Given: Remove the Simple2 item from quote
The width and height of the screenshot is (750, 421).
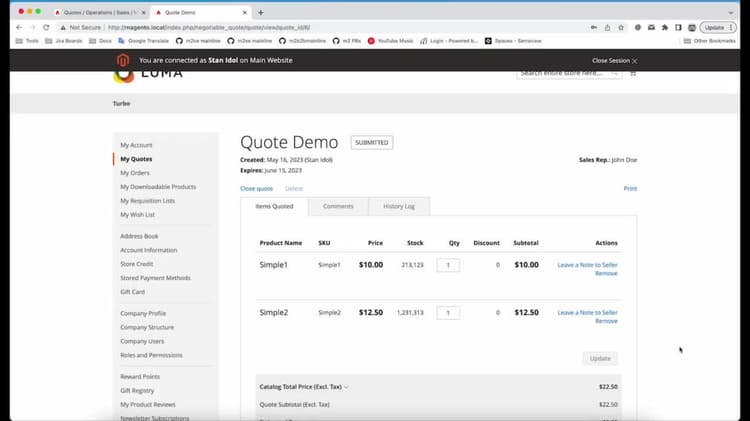Looking at the screenshot, I should tap(607, 321).
